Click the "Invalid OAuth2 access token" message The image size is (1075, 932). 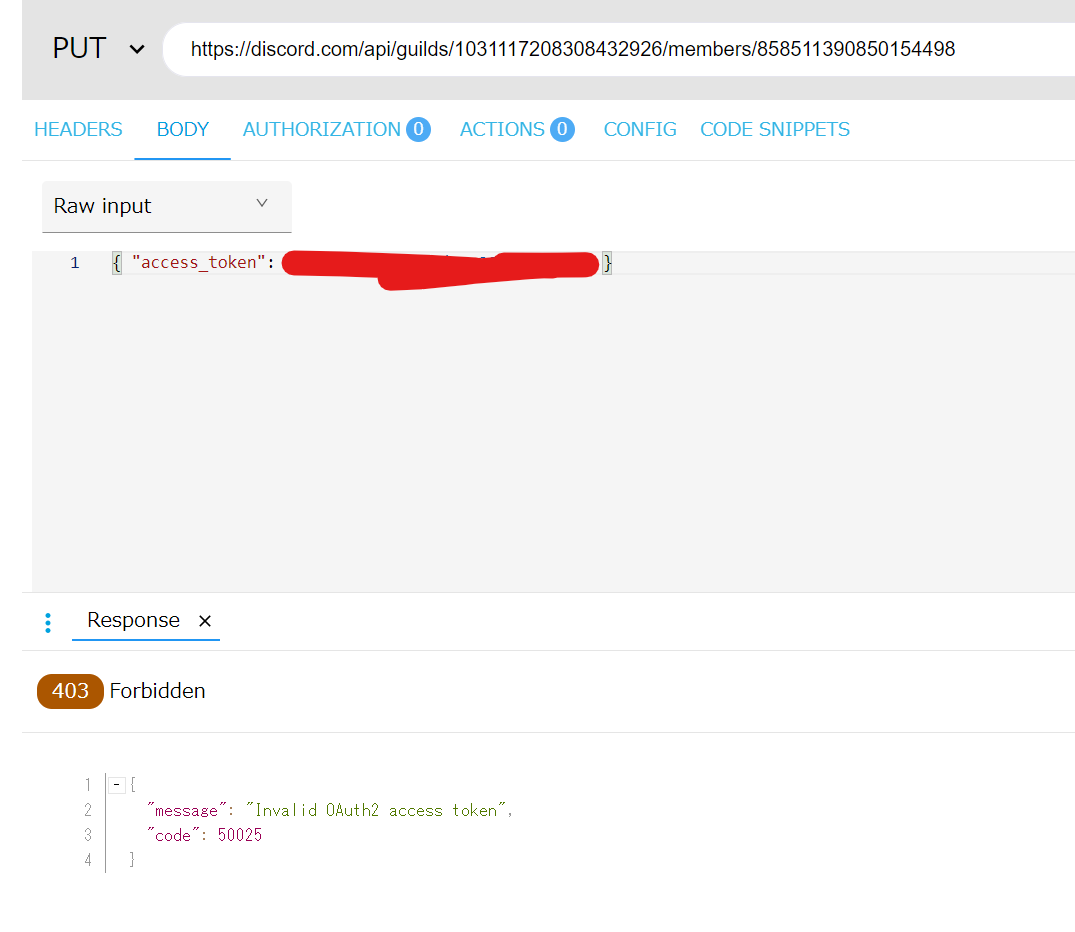(376, 810)
